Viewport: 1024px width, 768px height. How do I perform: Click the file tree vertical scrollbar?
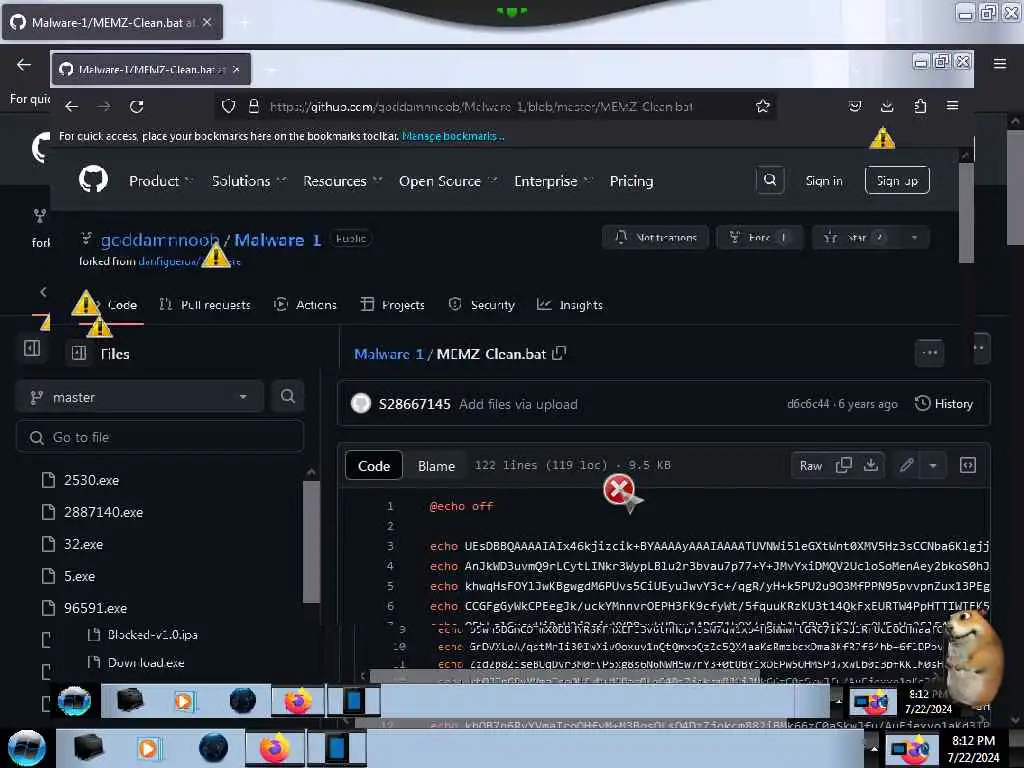[x=312, y=541]
